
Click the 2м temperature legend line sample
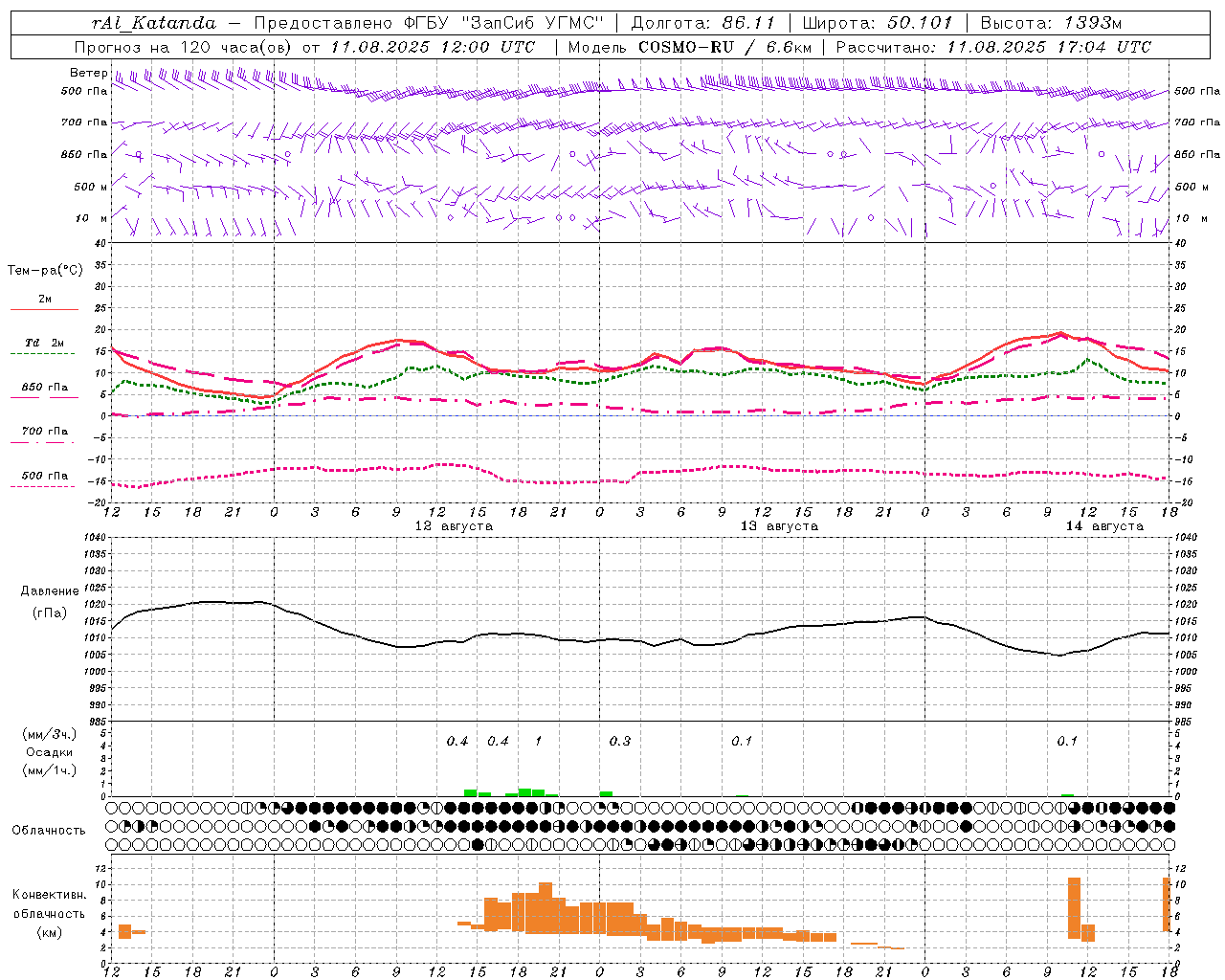point(44,309)
